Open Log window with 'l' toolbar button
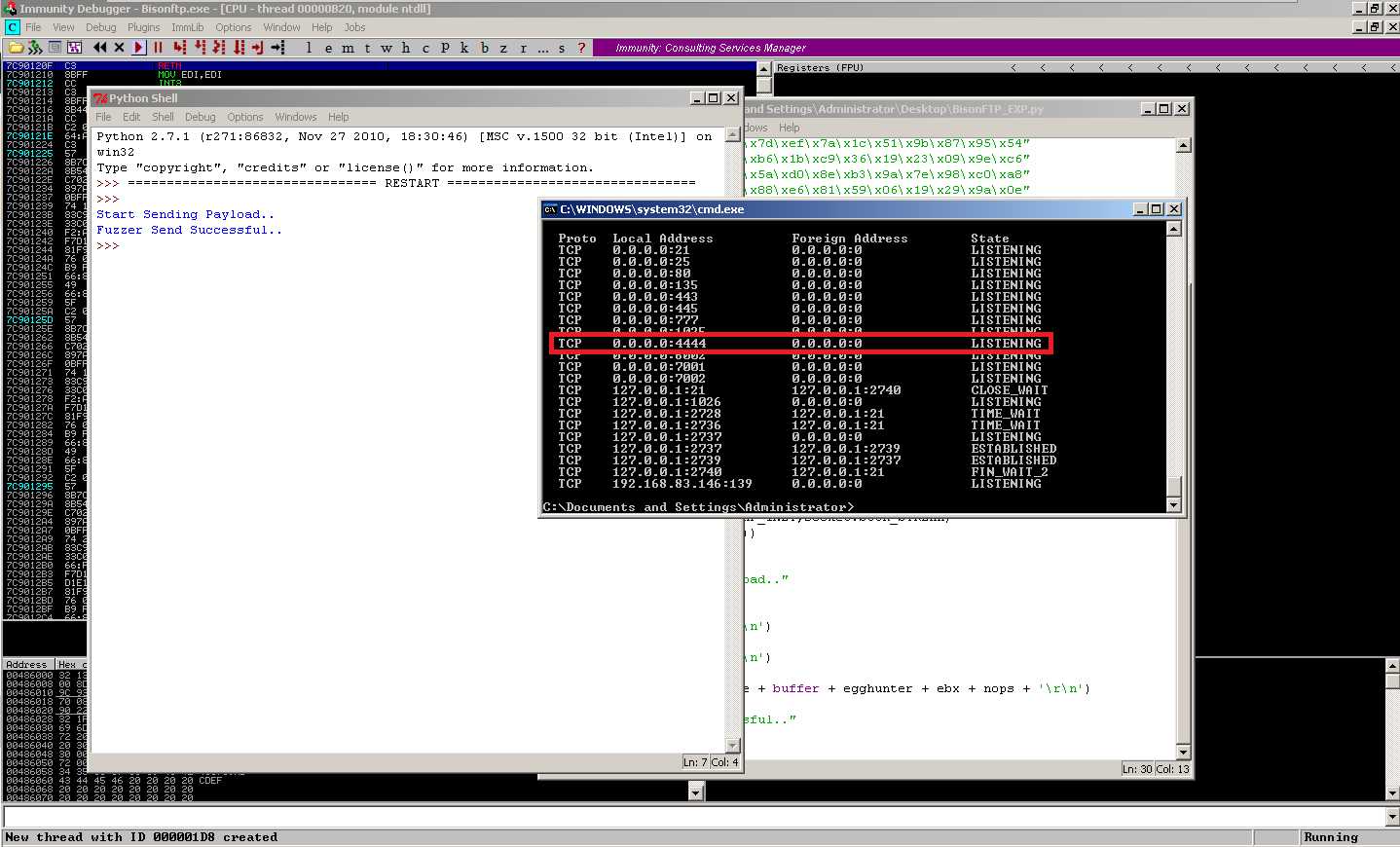Screen dimensions: 1400x847 tap(310, 47)
